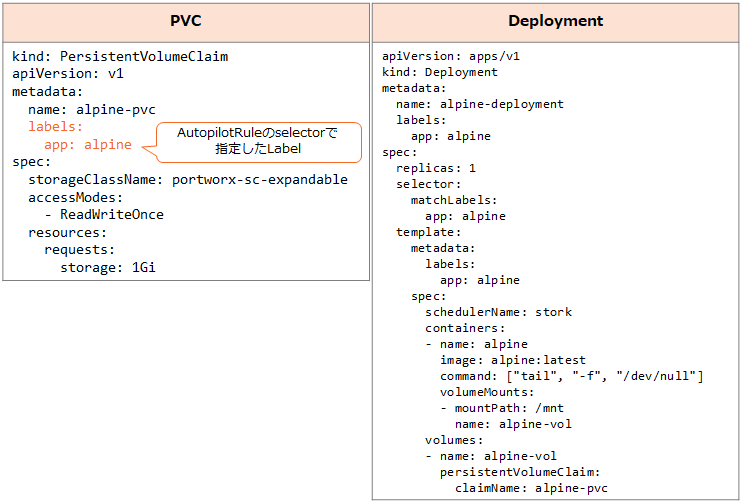Select the line 'apiVersion: v1'
The height and width of the screenshot is (503, 742).
(68, 74)
